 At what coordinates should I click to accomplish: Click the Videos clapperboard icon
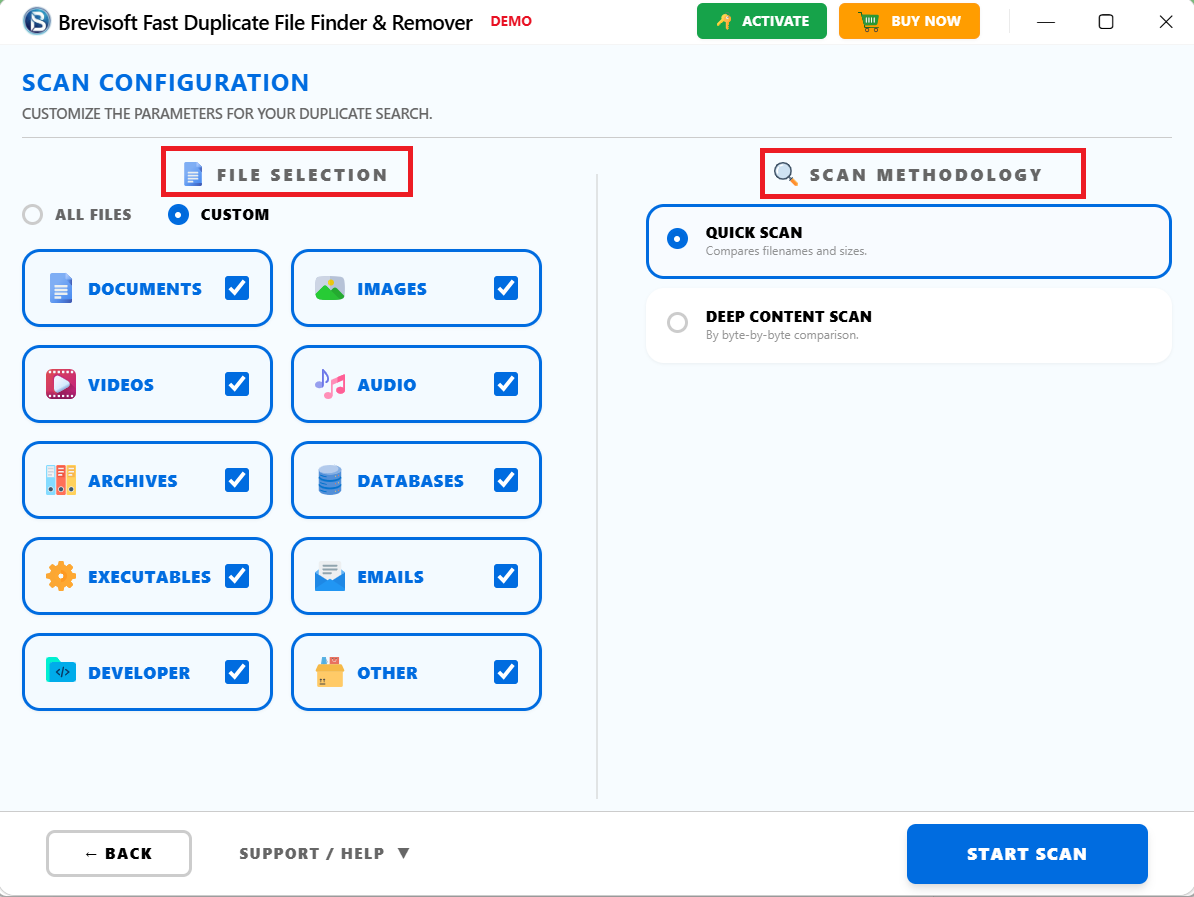[60, 384]
